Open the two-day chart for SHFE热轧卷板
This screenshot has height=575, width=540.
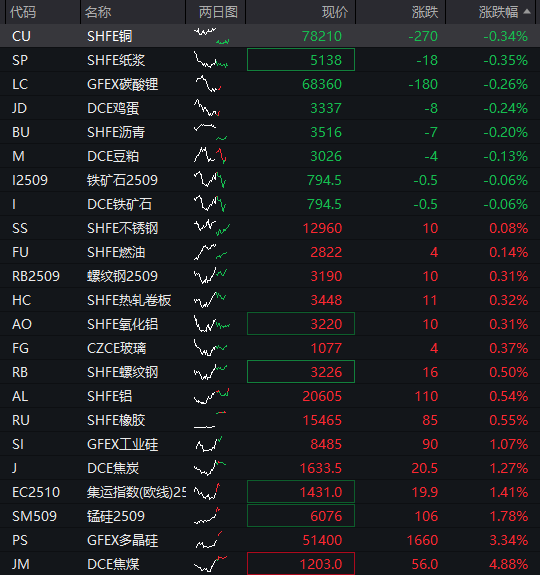(x=210, y=300)
